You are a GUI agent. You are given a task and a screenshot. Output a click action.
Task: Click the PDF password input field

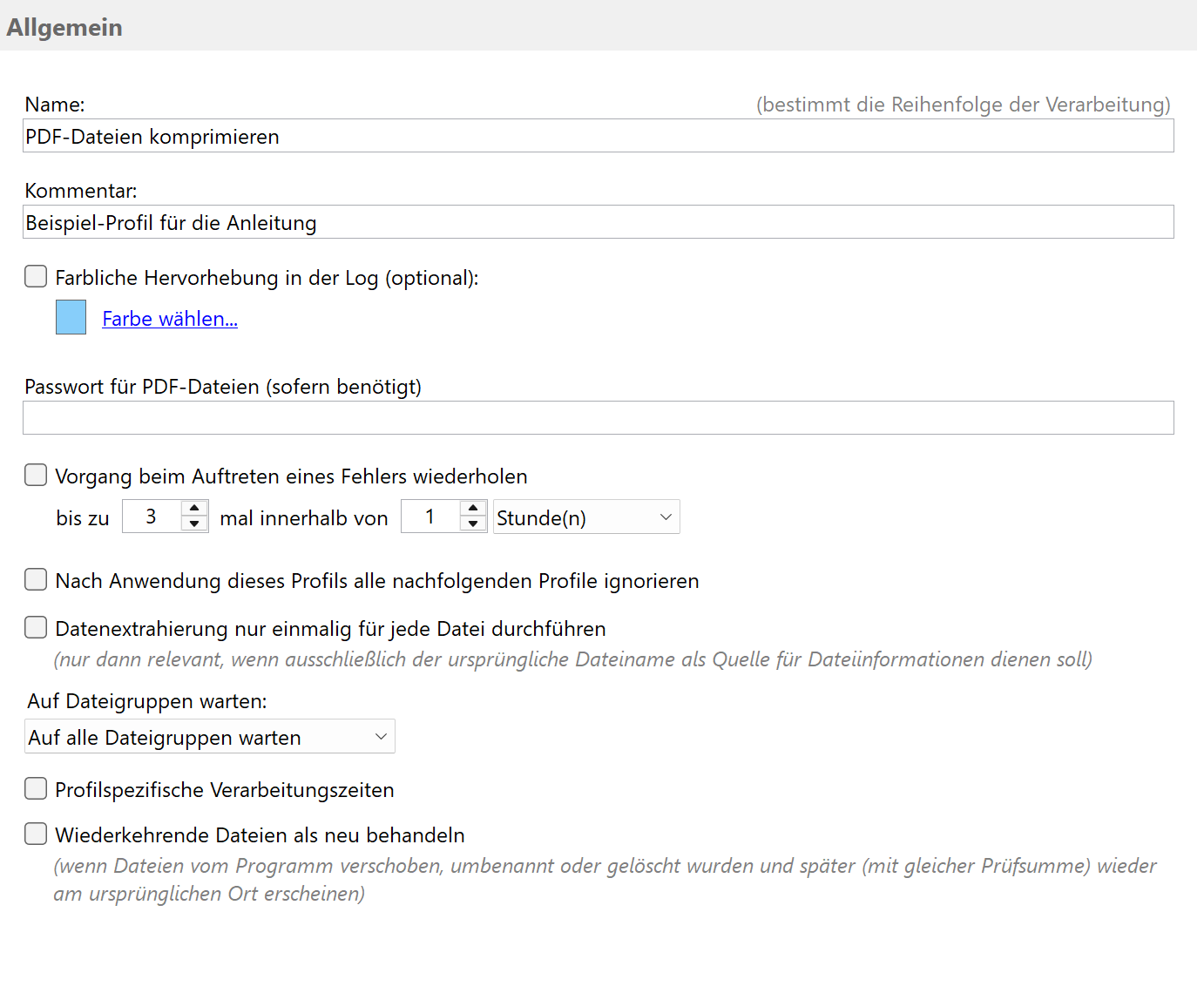pyautogui.click(x=598, y=418)
